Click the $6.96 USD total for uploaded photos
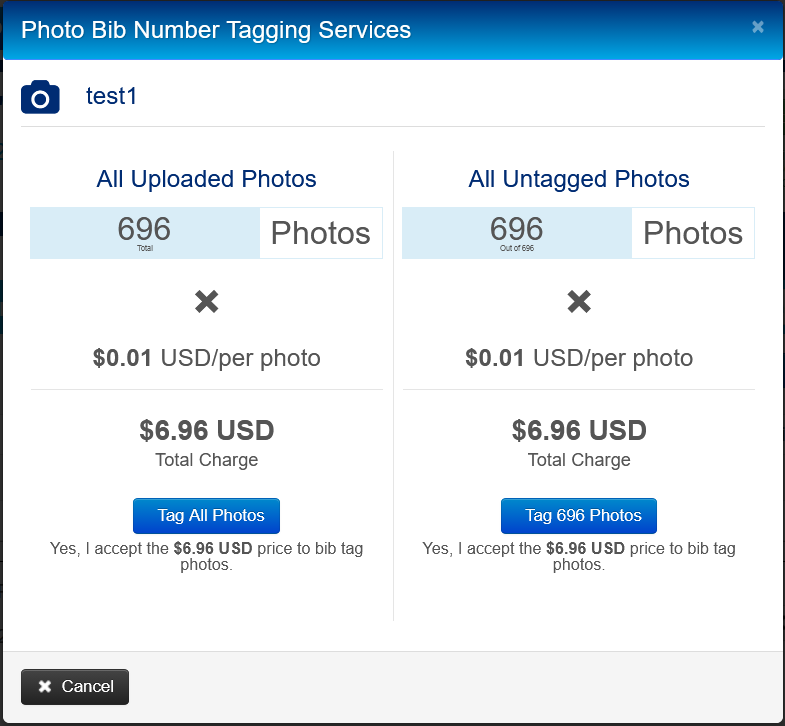 click(207, 431)
